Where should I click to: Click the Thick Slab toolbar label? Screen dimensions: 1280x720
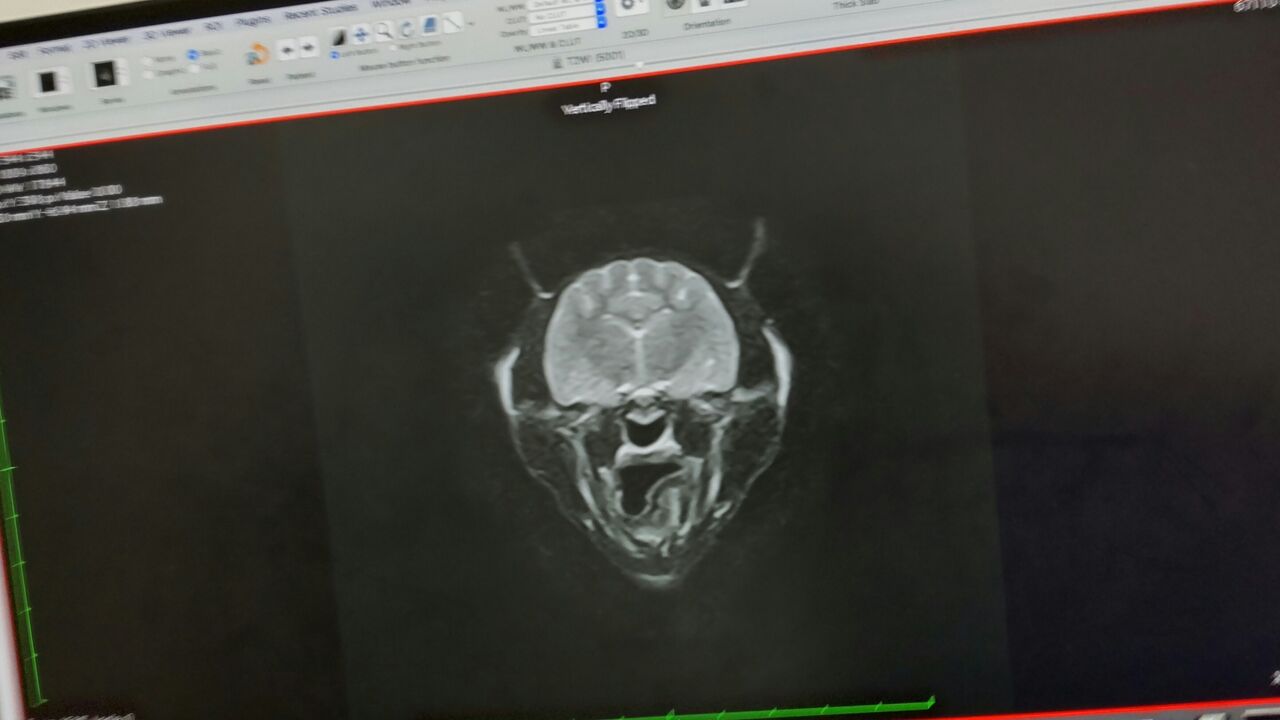coord(856,5)
